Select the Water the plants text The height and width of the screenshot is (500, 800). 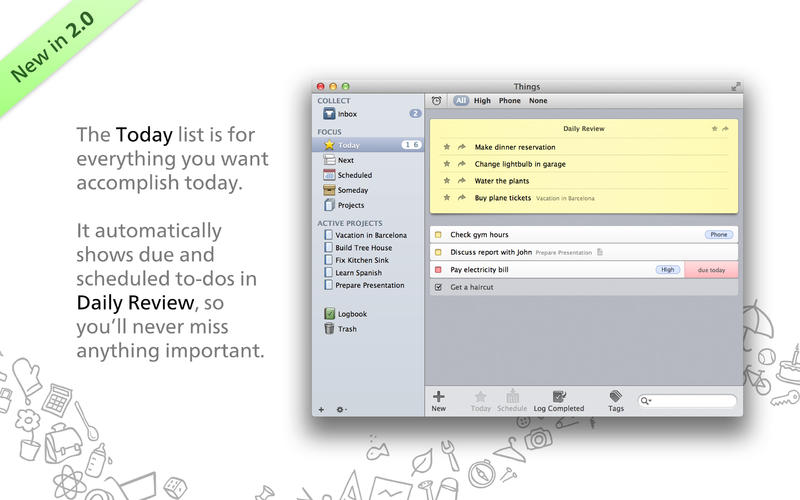tap(502, 181)
